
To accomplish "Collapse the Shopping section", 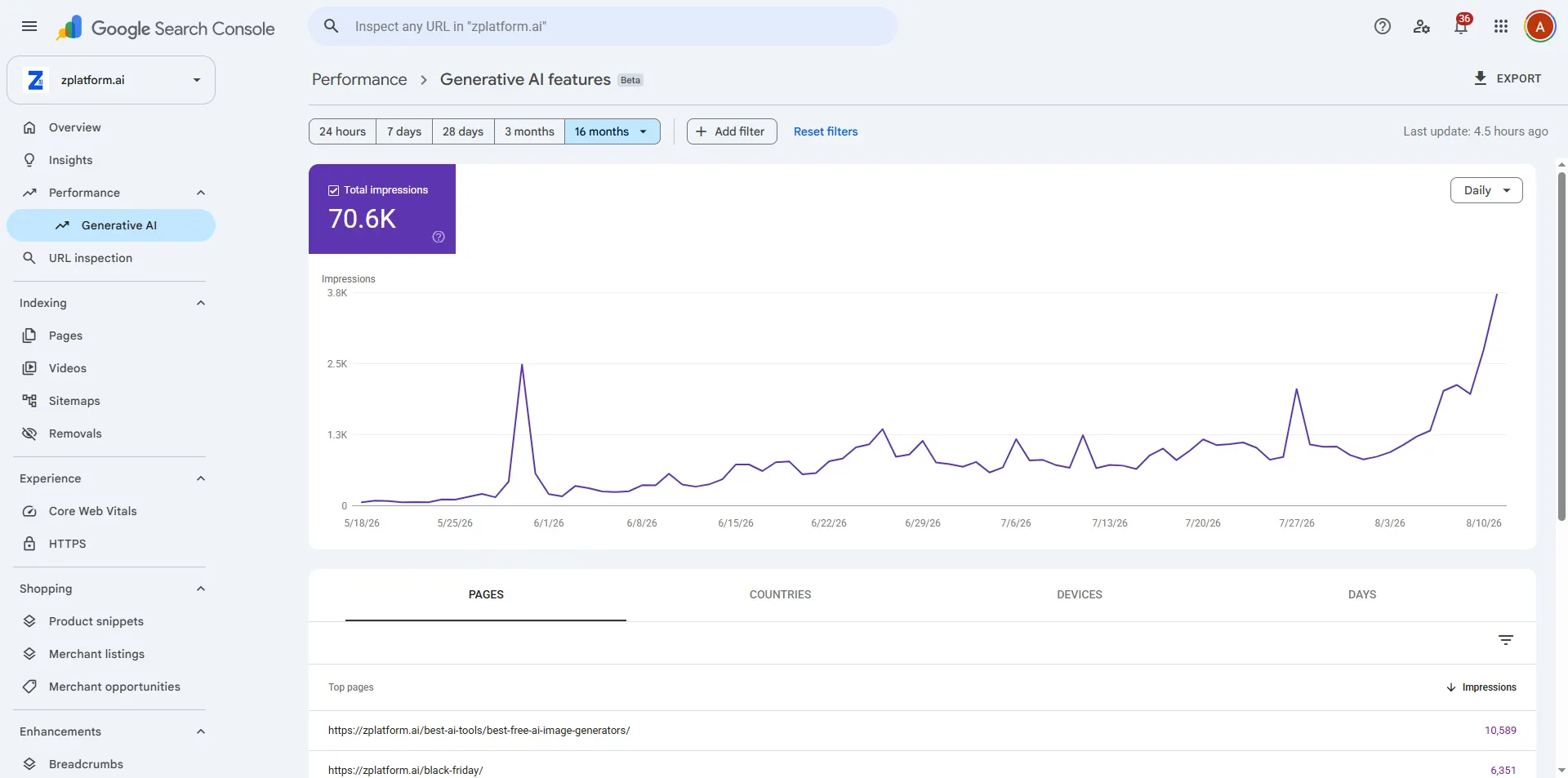I will tap(201, 589).
